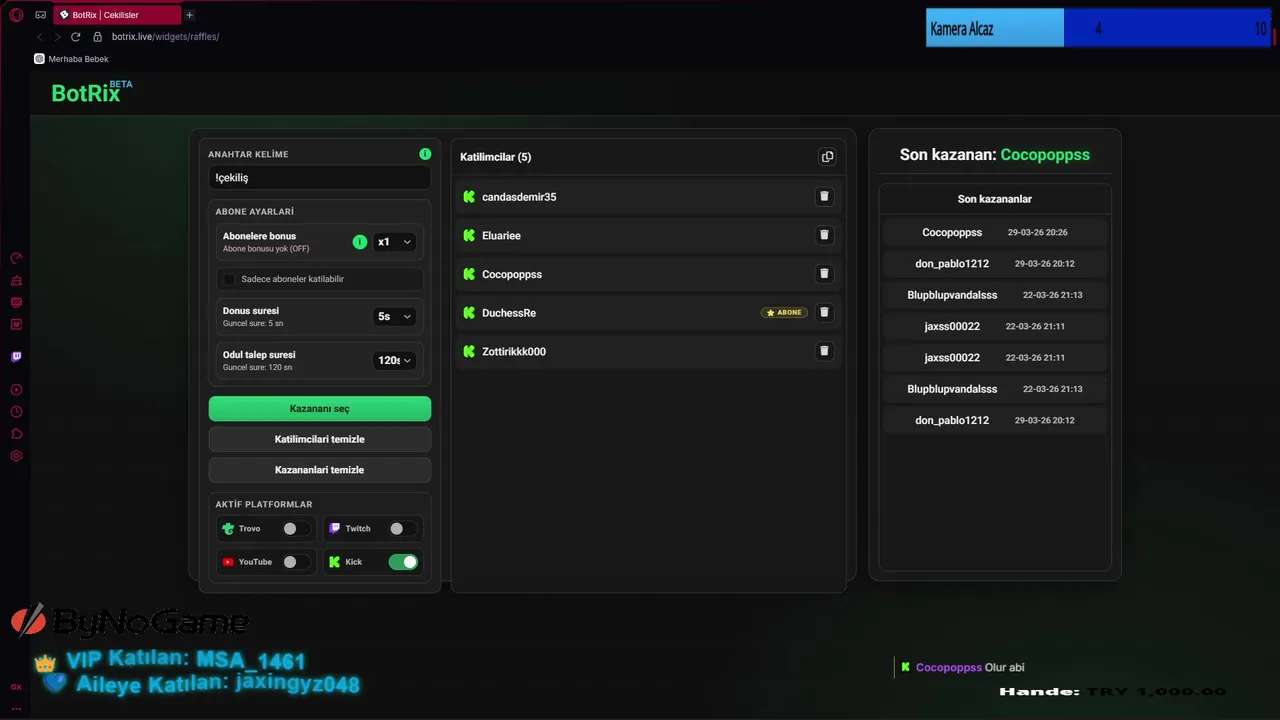Open the speedometer GX Control sidebar icon

16,258
